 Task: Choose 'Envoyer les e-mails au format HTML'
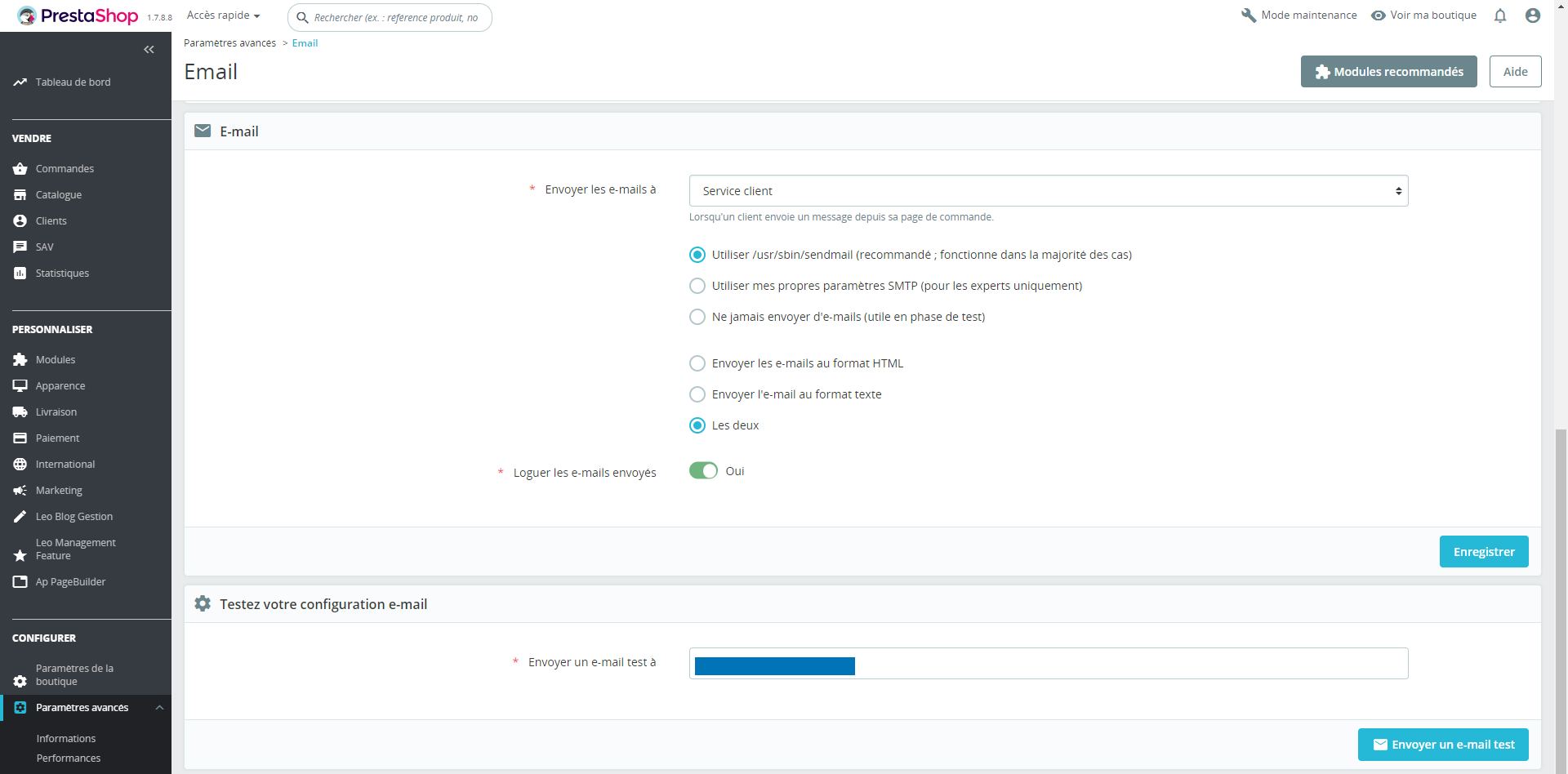pyautogui.click(x=697, y=363)
